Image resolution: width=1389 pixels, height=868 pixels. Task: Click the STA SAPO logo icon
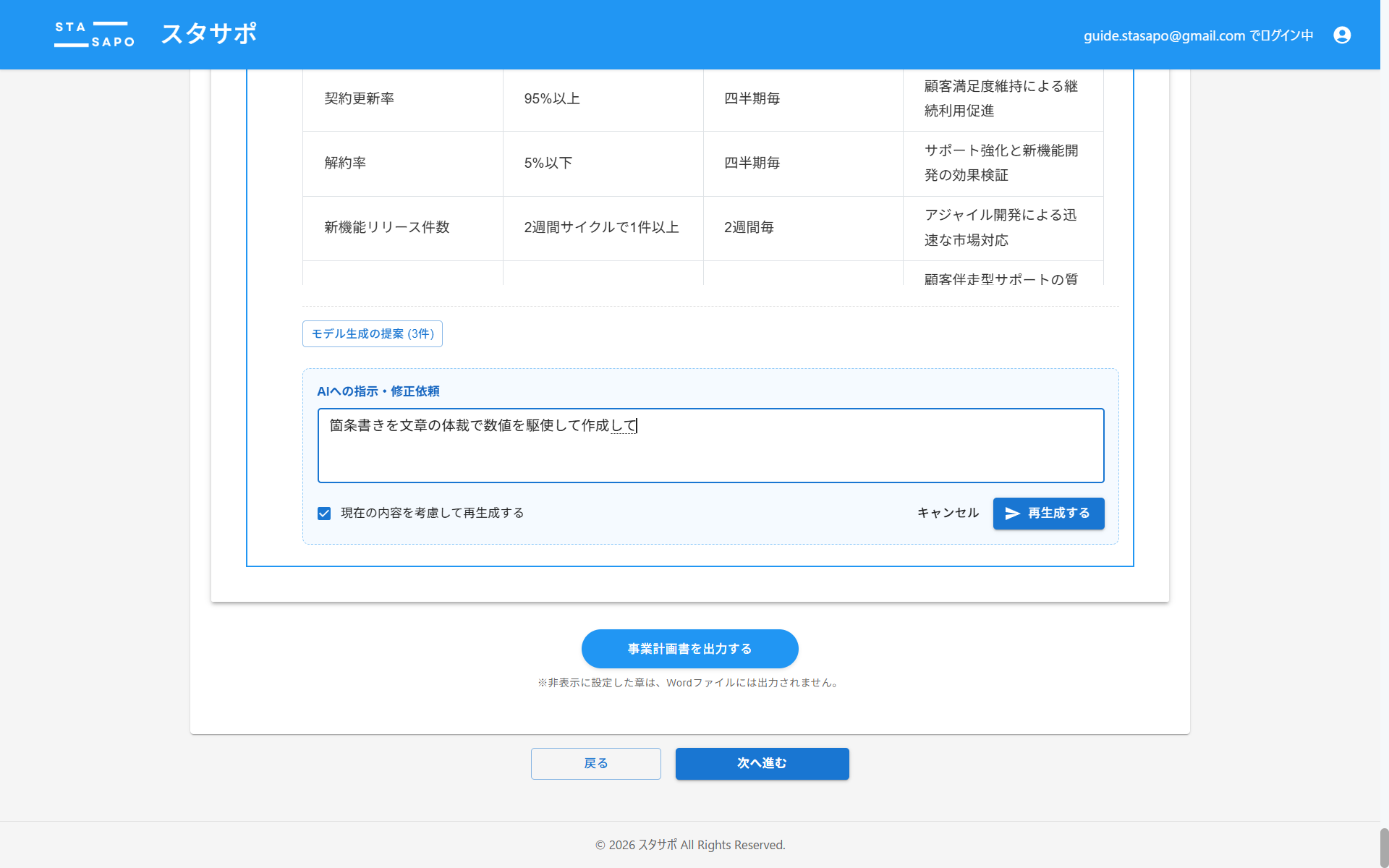[x=94, y=35]
